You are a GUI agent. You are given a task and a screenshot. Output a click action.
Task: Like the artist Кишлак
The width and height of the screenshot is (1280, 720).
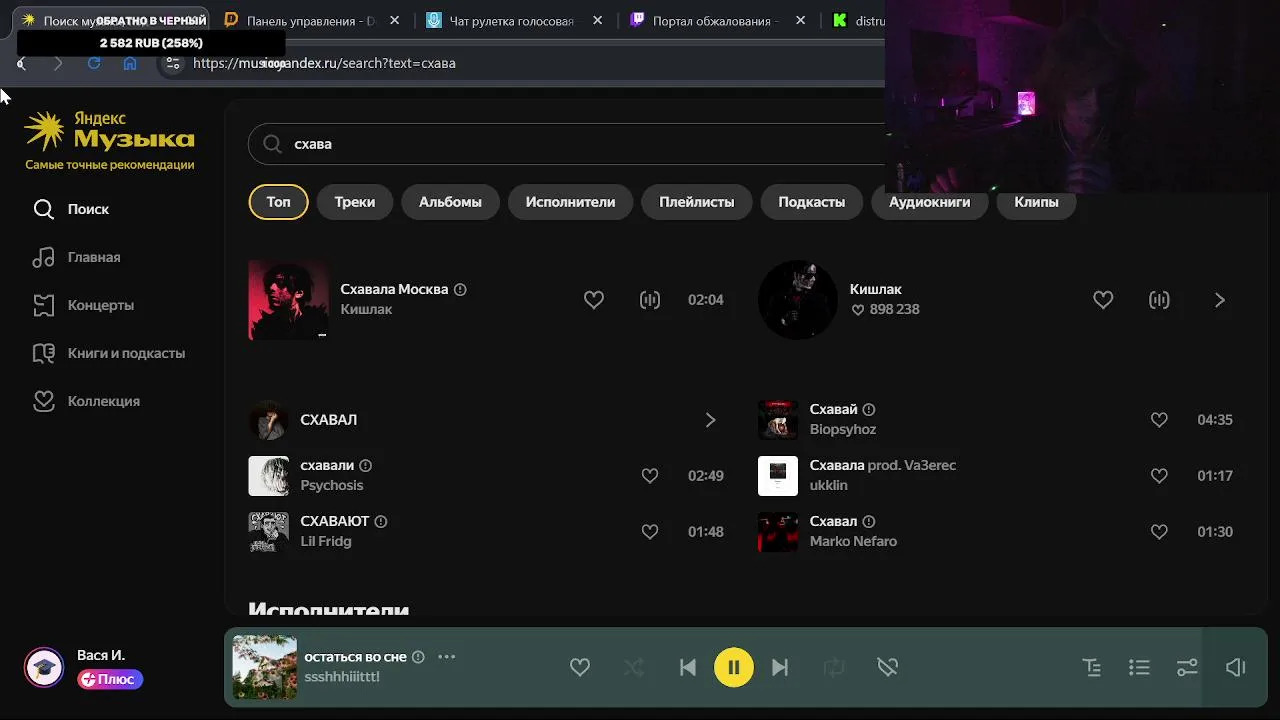click(x=1103, y=300)
